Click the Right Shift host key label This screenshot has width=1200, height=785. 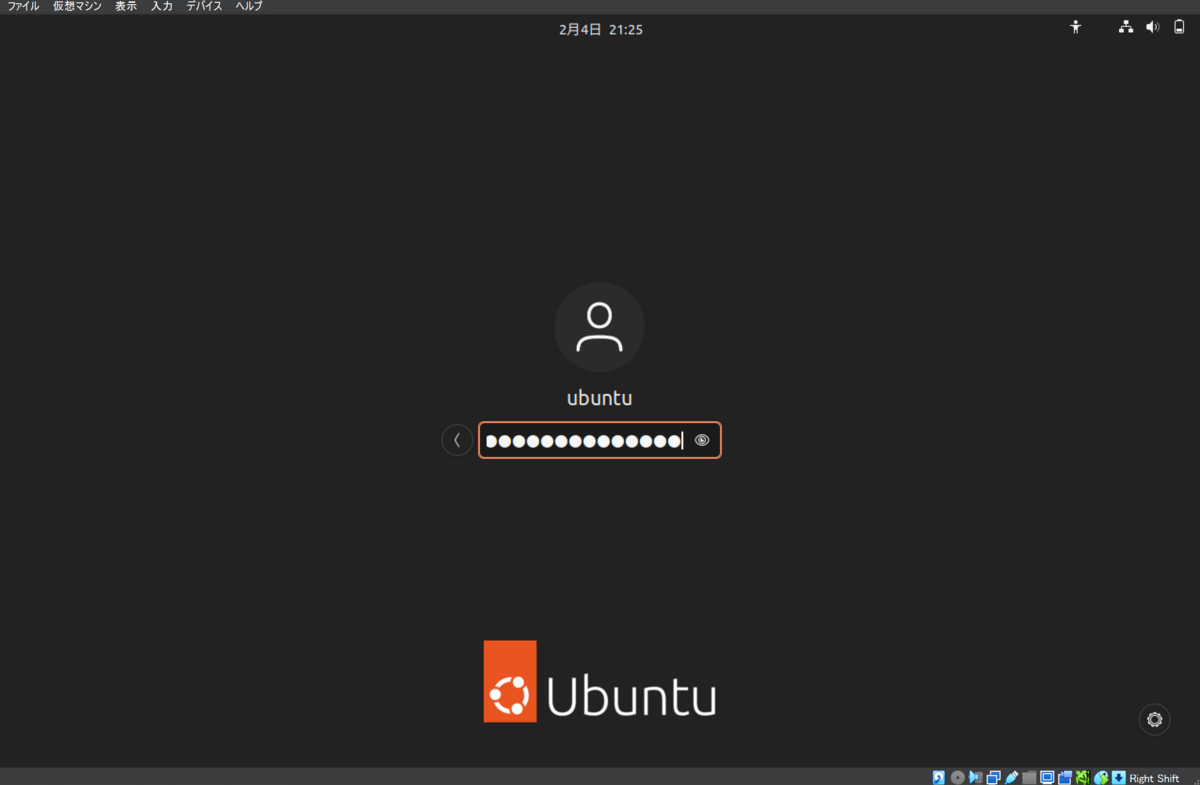point(1154,778)
